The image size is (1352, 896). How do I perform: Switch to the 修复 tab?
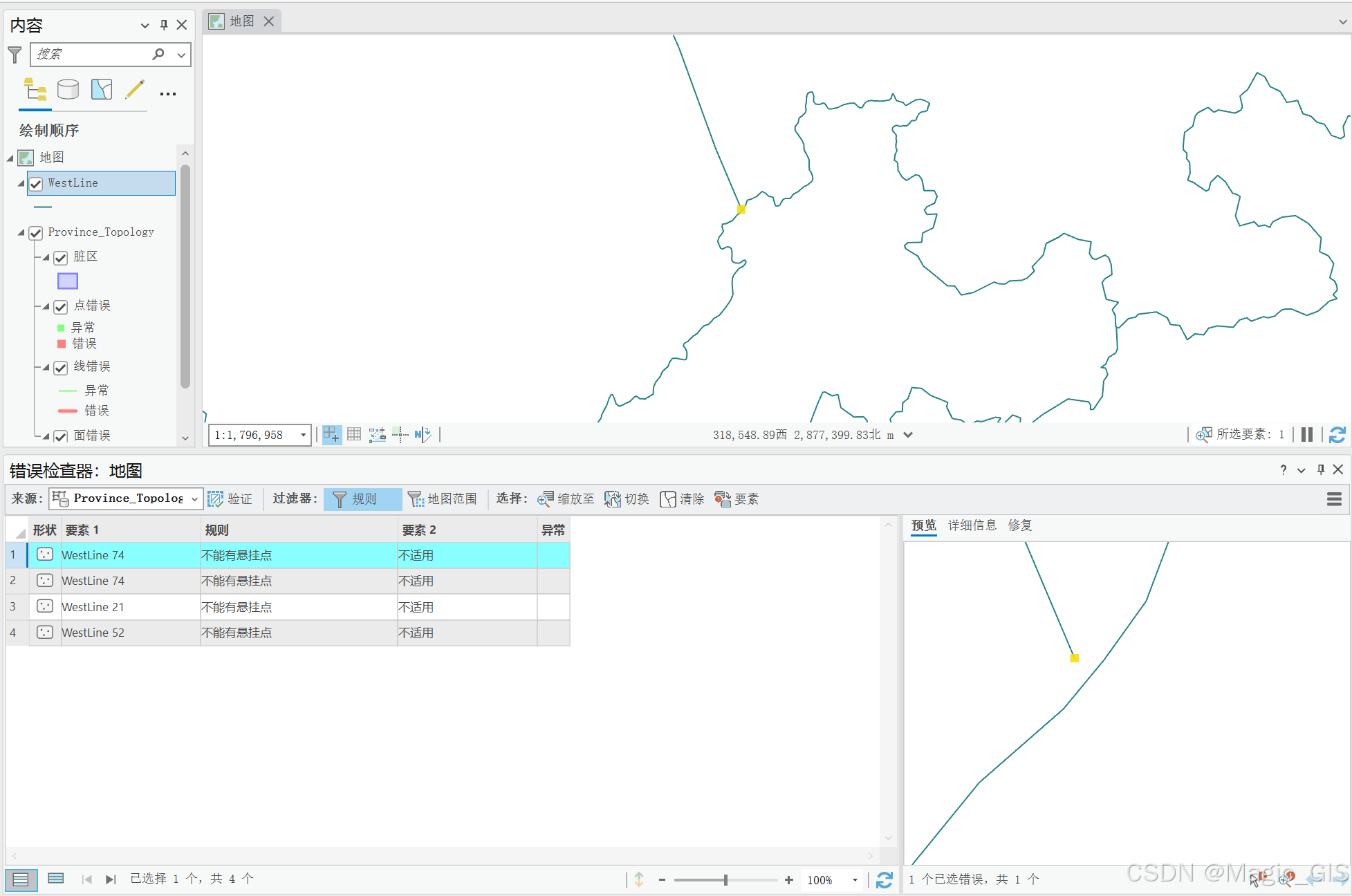[1019, 525]
